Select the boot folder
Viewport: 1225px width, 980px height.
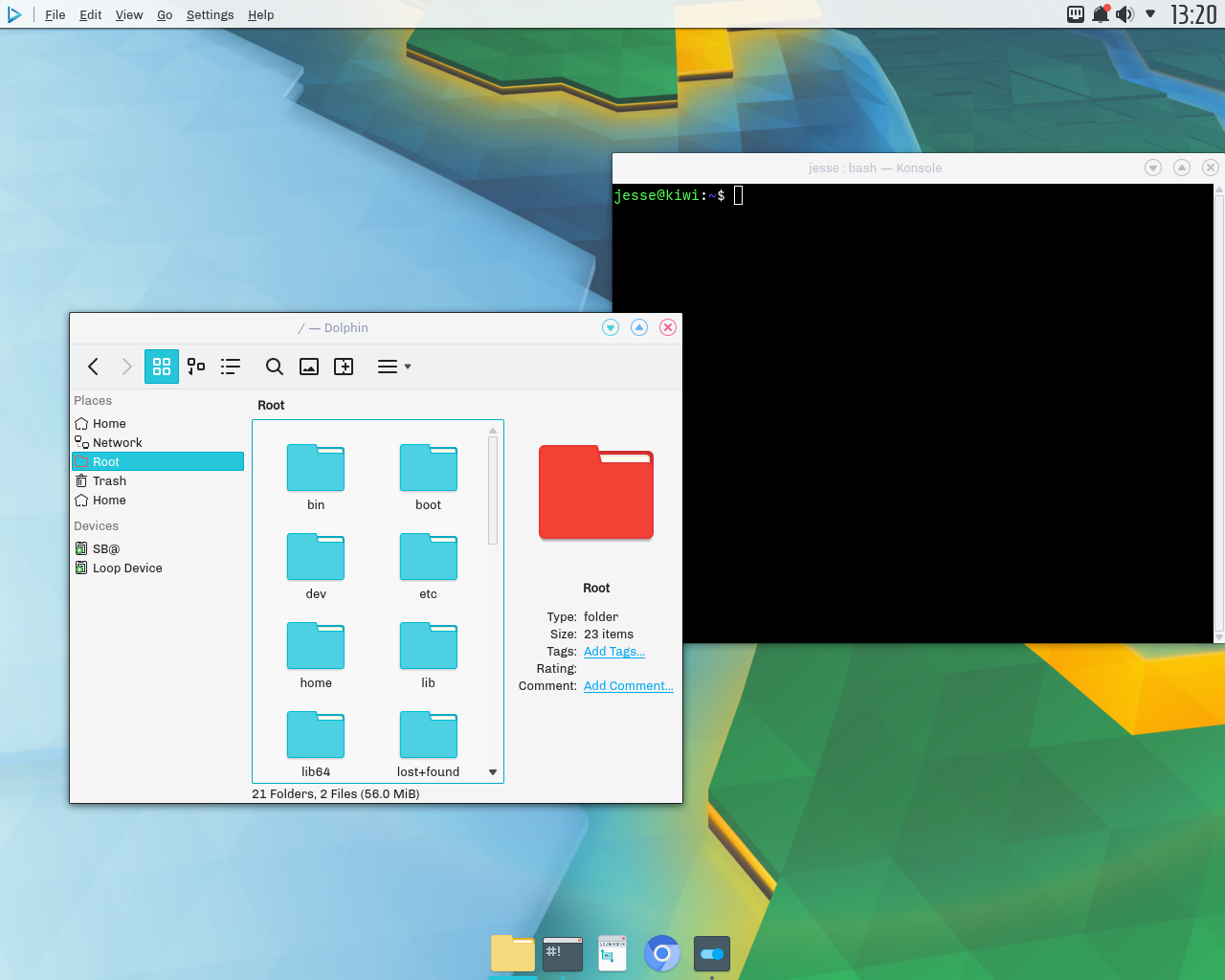[429, 468]
